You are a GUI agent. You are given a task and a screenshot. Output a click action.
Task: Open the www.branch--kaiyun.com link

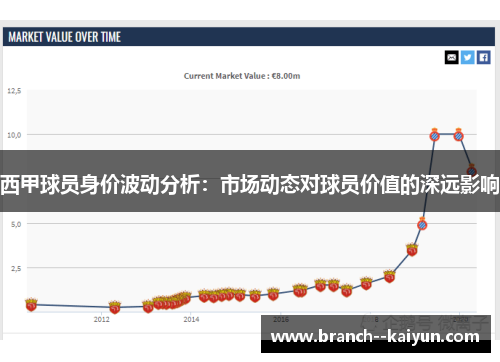click(x=375, y=337)
